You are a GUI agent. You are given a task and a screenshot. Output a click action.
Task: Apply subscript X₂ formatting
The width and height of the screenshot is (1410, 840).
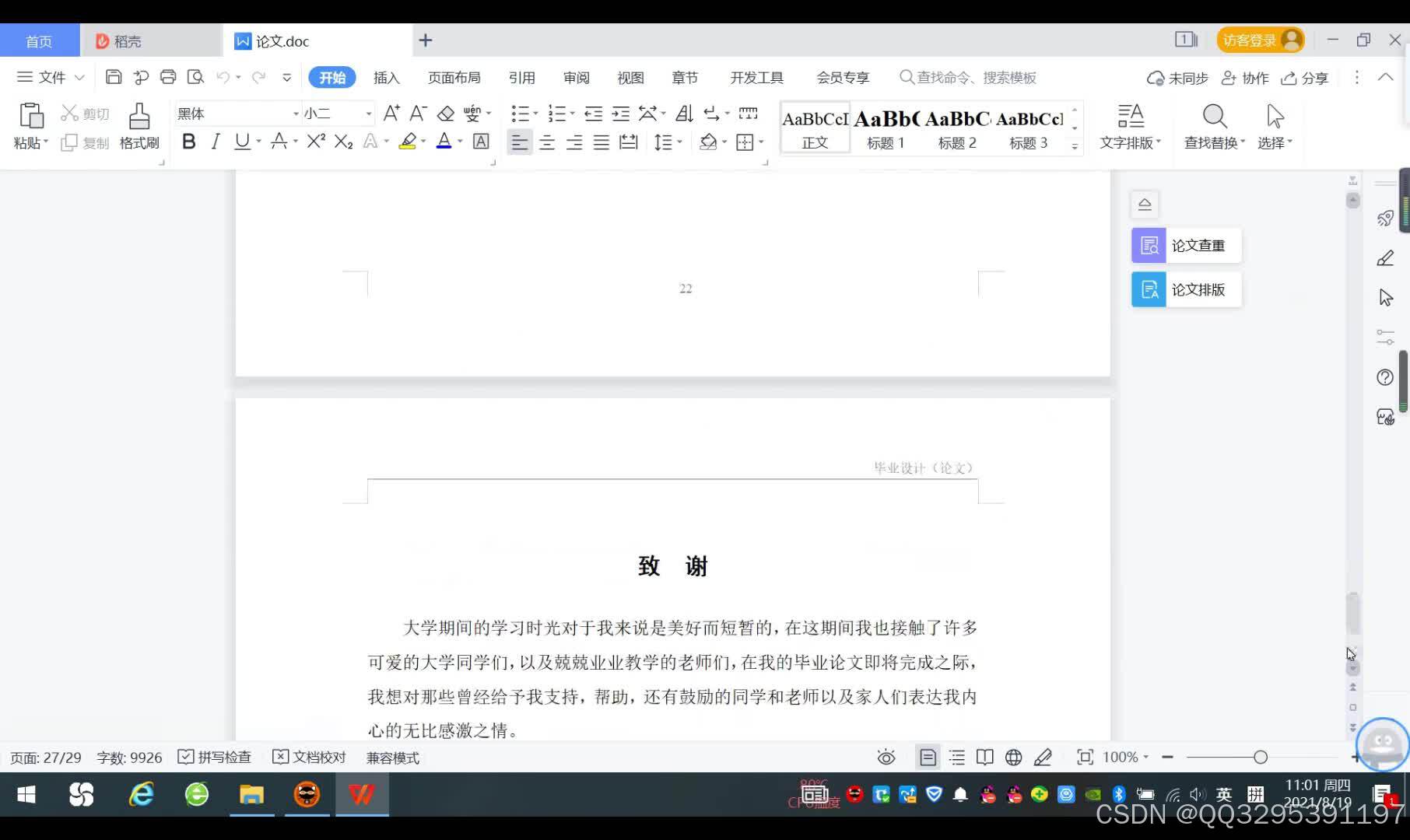[x=343, y=142]
